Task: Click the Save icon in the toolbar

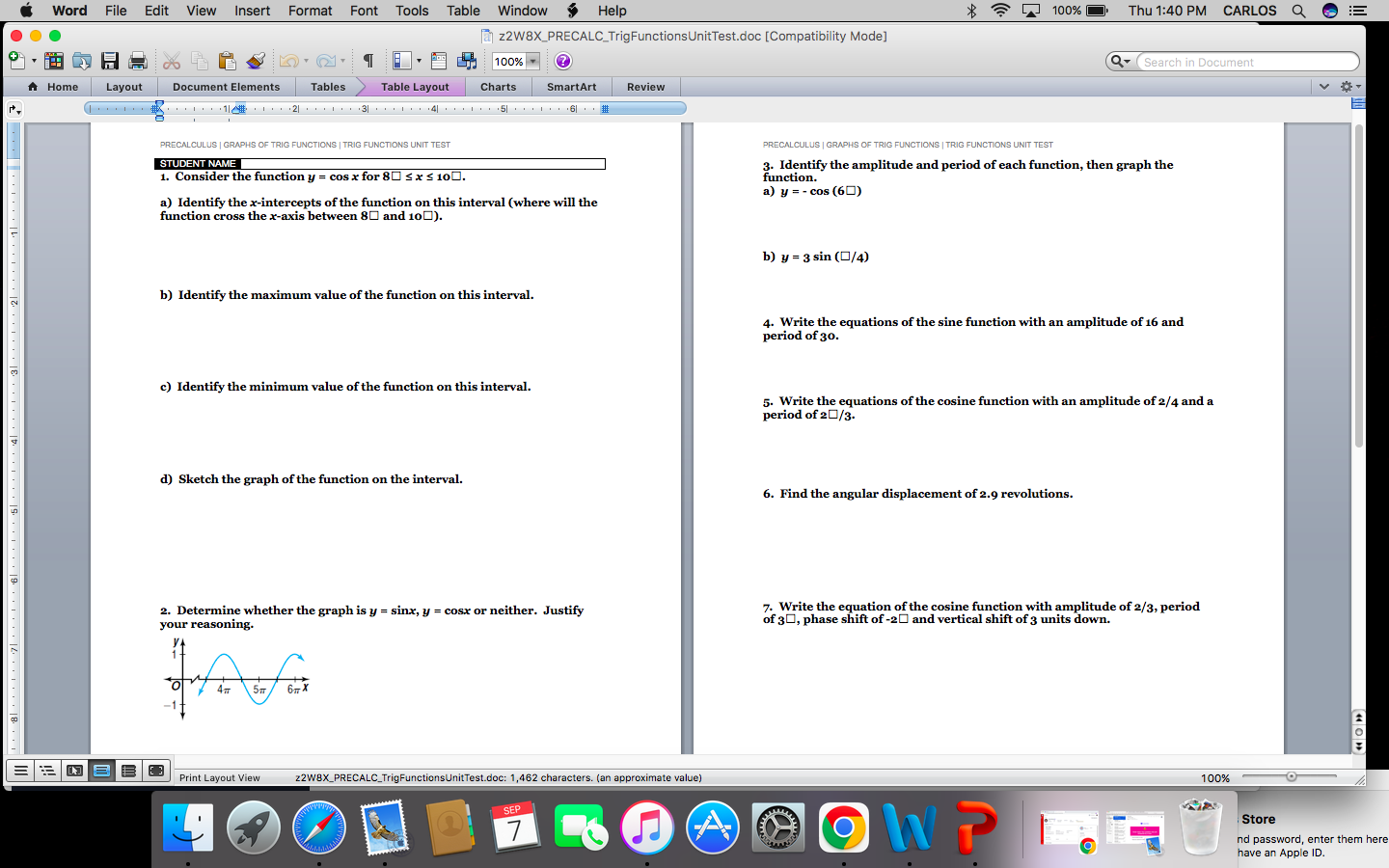Action: tap(109, 61)
